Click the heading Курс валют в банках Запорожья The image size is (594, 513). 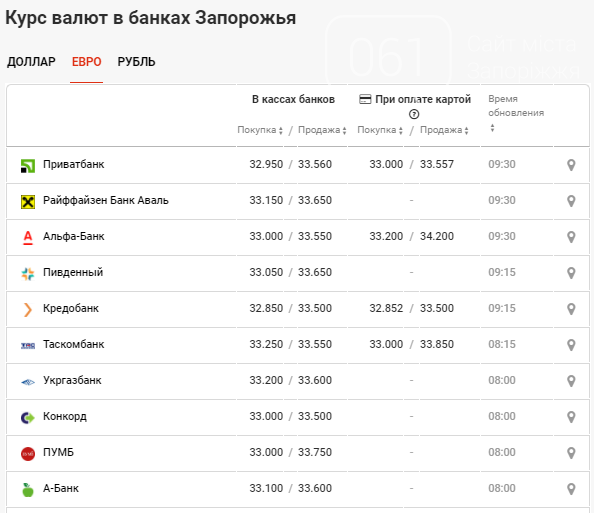pyautogui.click(x=150, y=18)
